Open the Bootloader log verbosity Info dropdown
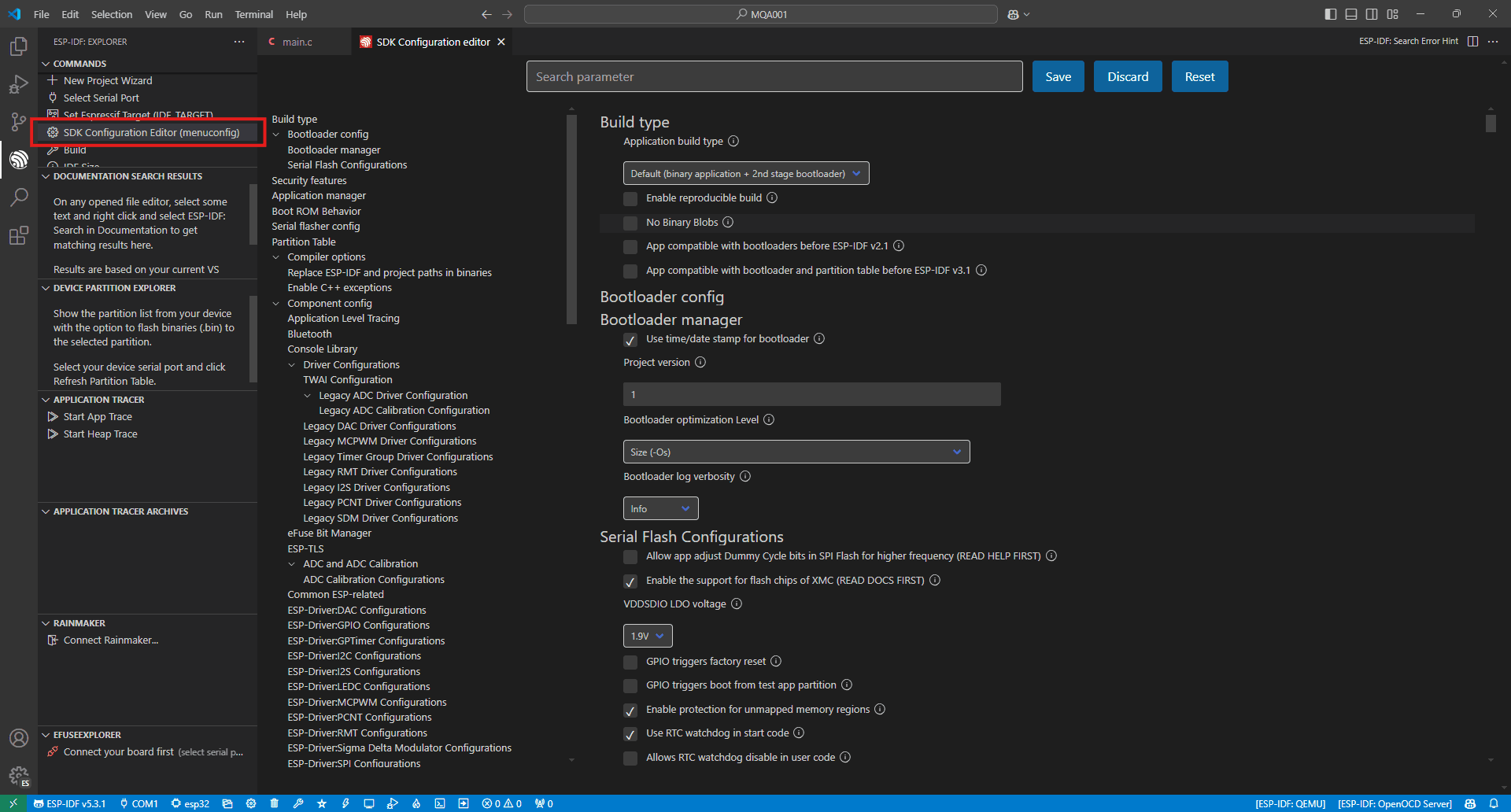The width and height of the screenshot is (1511, 812). [661, 508]
